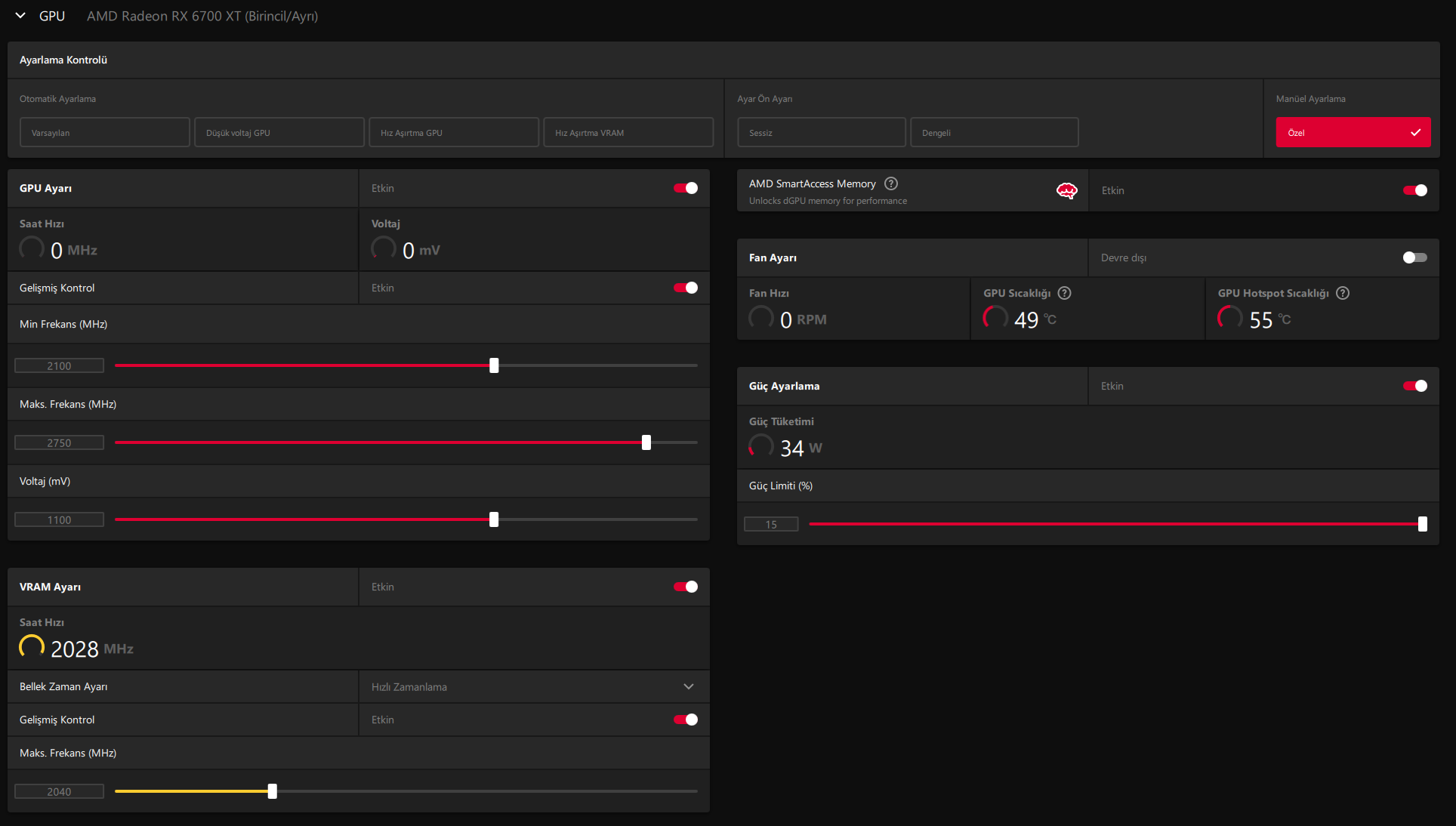Select Hız Aşırtma VRAM preset
This screenshot has width=1456, height=826.
(628, 132)
